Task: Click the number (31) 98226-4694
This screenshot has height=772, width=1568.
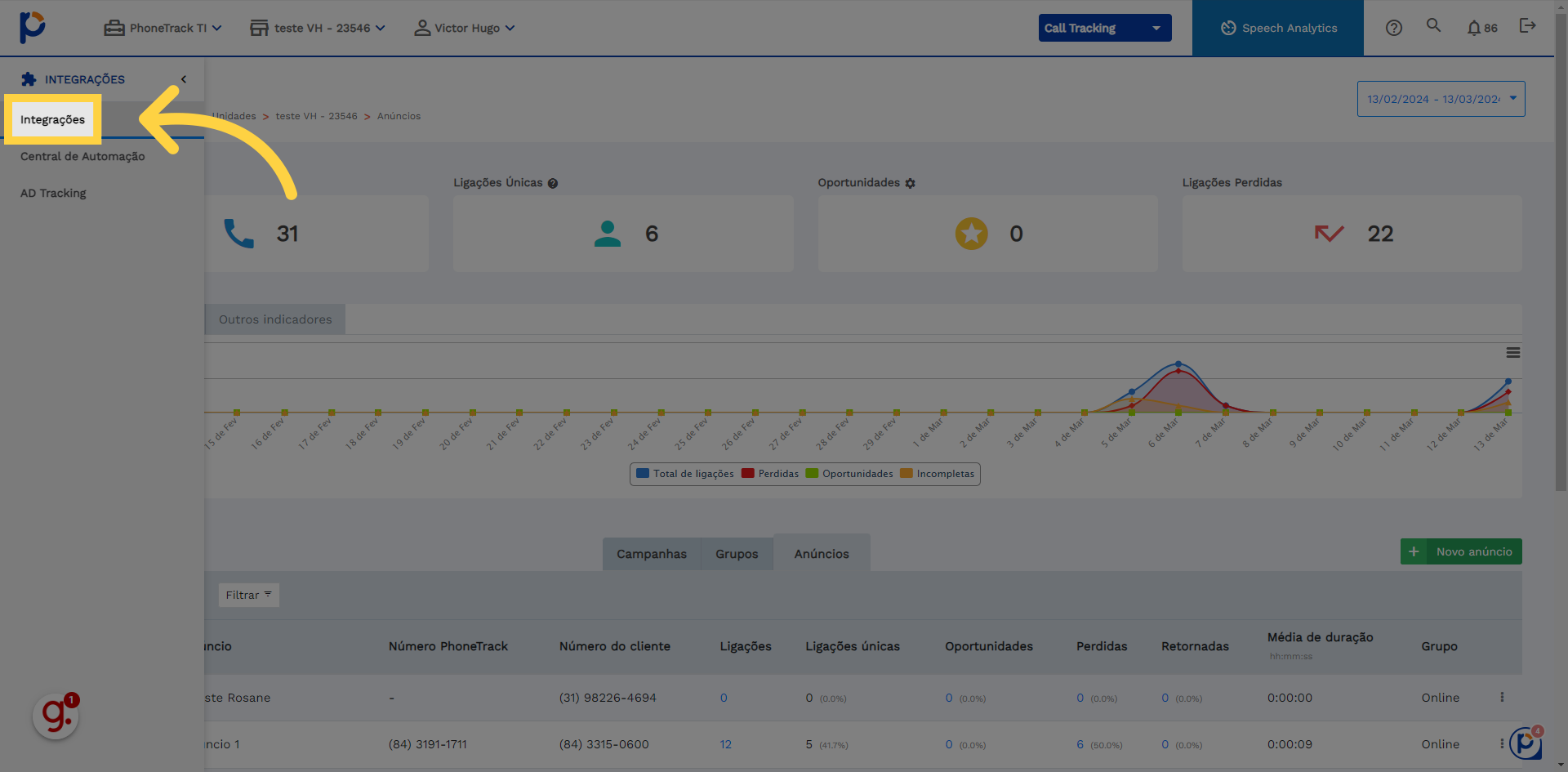Action: pyautogui.click(x=608, y=698)
